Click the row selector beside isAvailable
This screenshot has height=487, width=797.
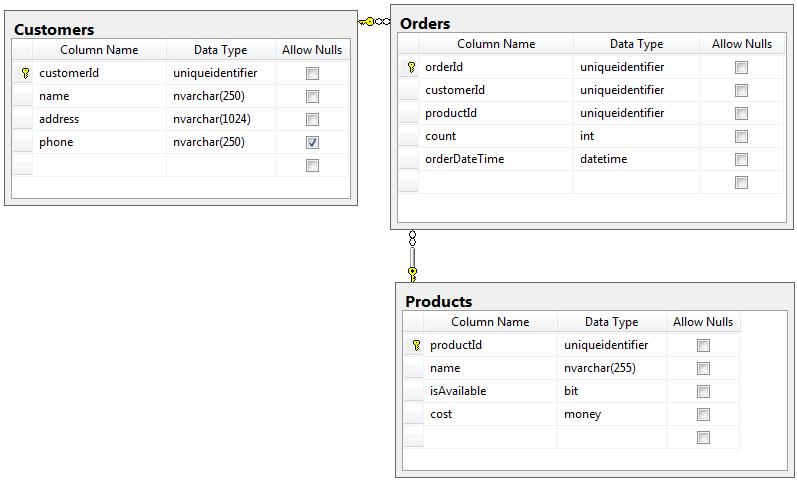[414, 391]
